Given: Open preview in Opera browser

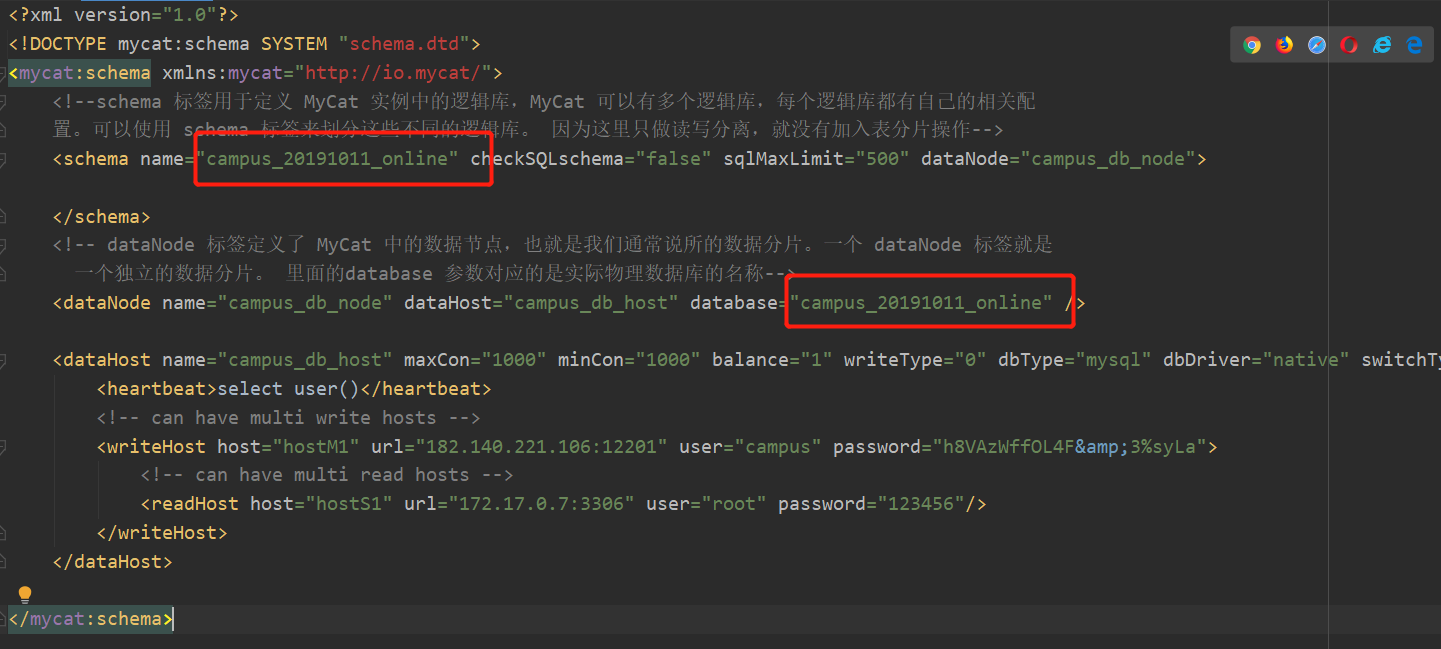Looking at the screenshot, I should pos(1349,45).
